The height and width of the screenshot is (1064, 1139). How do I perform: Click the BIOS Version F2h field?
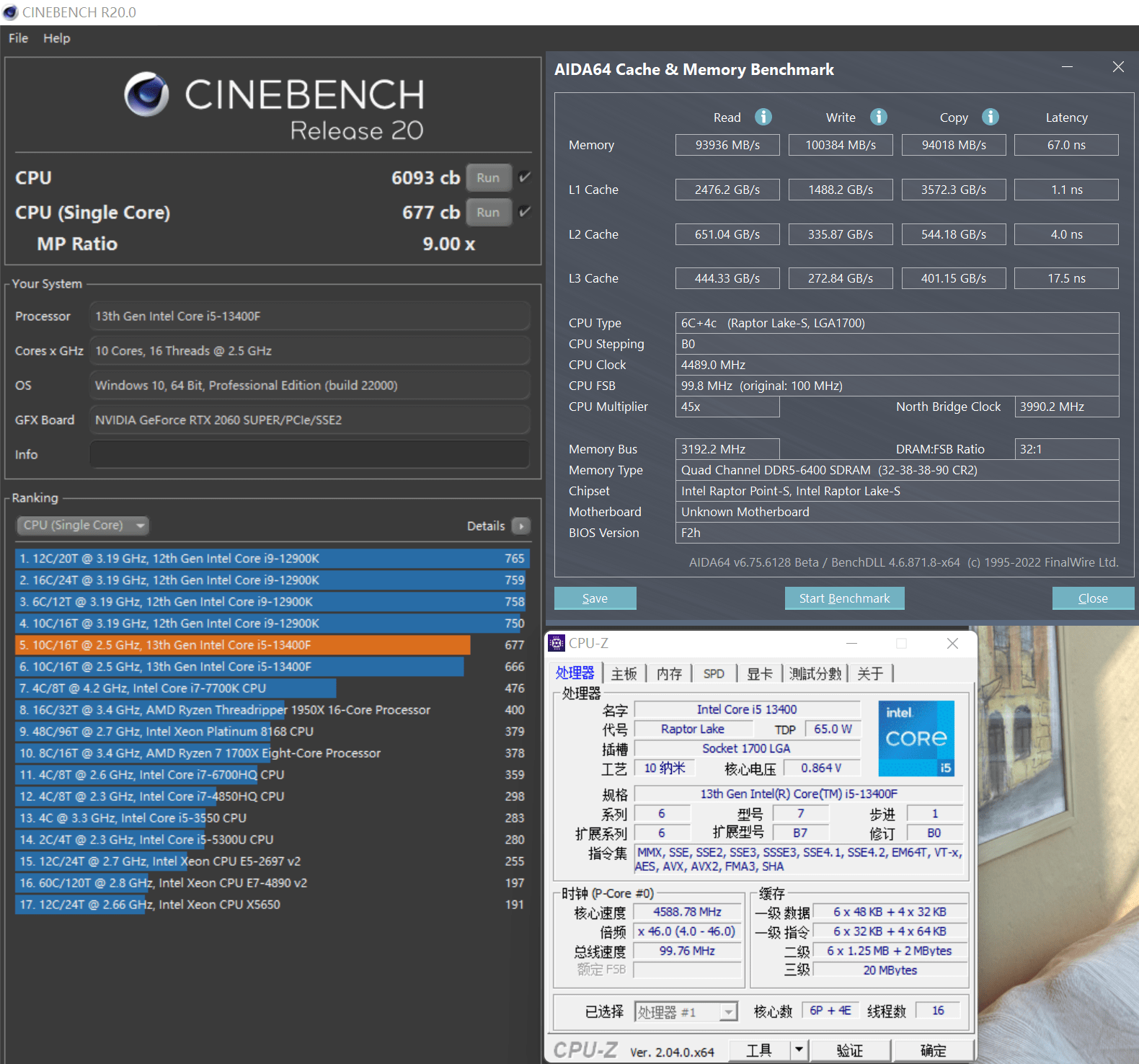[898, 533]
